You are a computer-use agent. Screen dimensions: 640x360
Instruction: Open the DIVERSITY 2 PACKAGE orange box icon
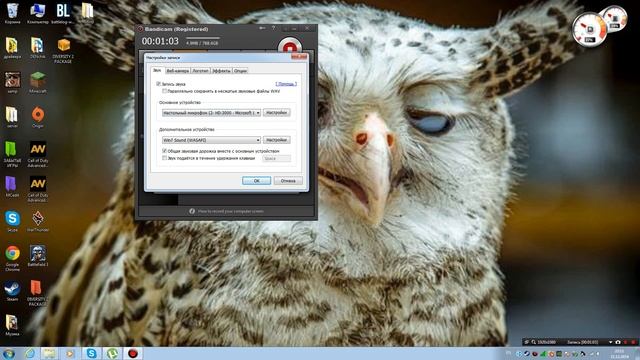coord(63,51)
